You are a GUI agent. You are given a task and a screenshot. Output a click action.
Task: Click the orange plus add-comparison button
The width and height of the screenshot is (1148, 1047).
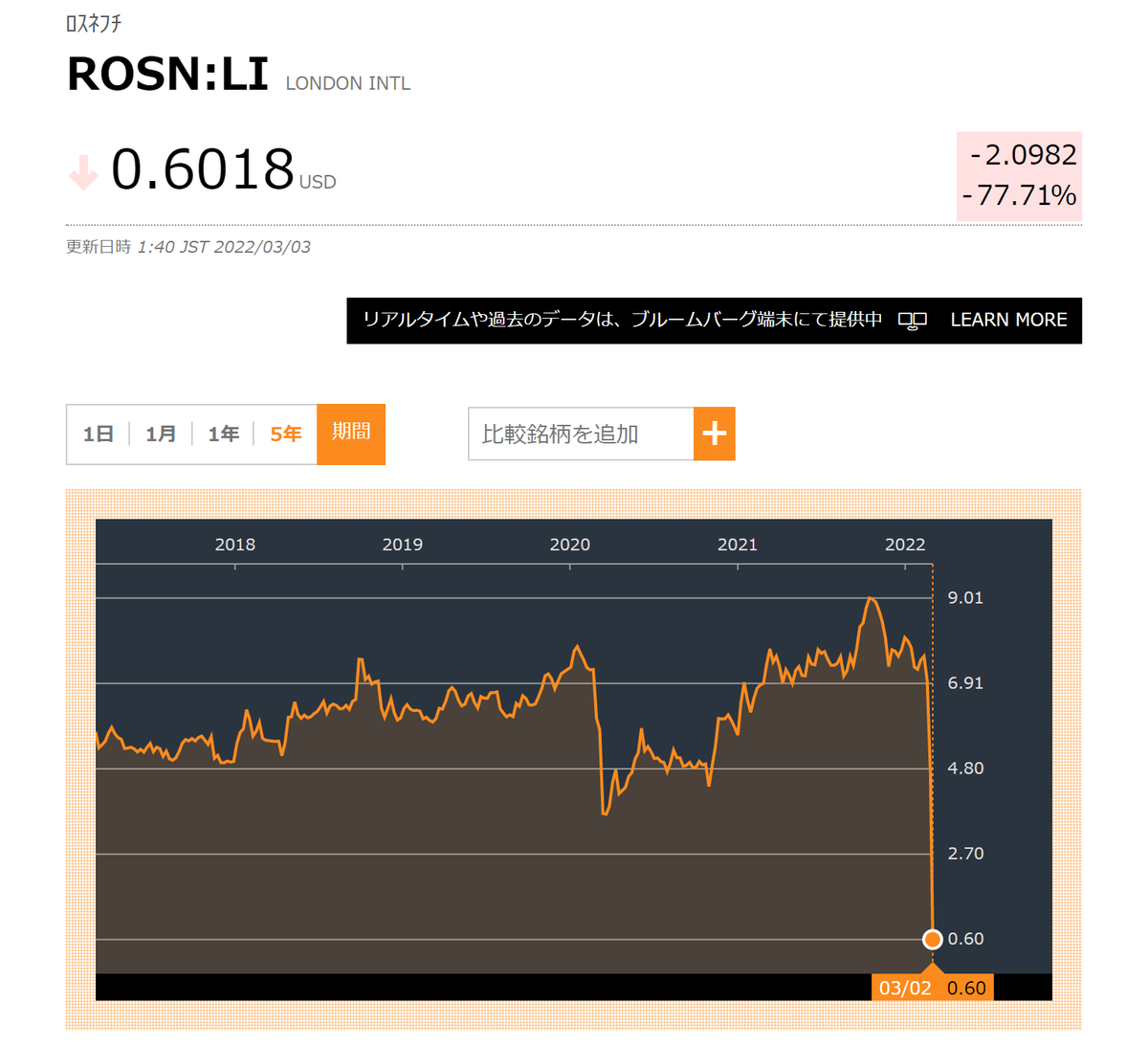click(x=715, y=434)
